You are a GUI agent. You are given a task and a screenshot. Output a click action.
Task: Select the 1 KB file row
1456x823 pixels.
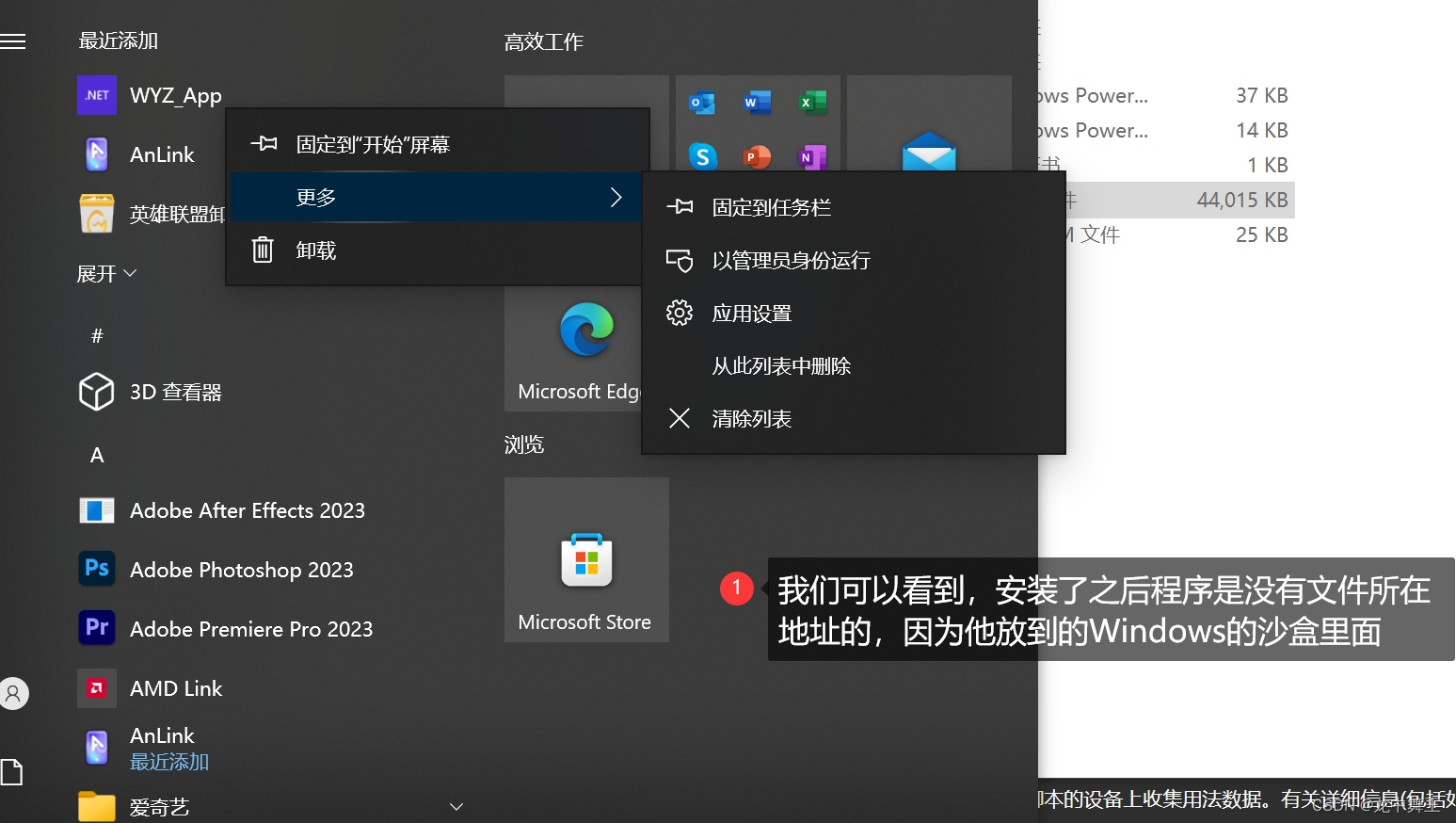coord(1167,165)
